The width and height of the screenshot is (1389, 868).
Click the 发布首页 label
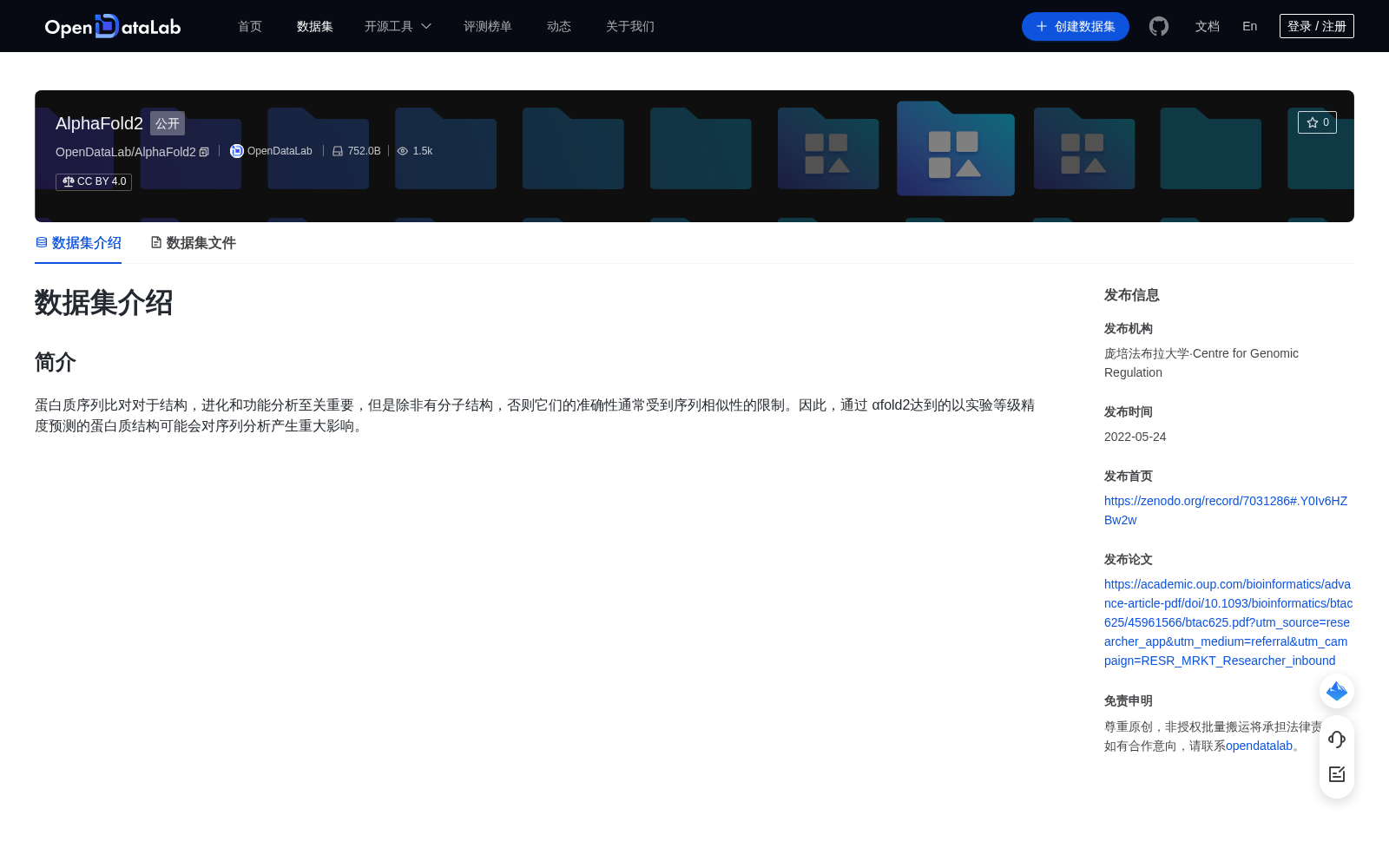tap(1129, 476)
